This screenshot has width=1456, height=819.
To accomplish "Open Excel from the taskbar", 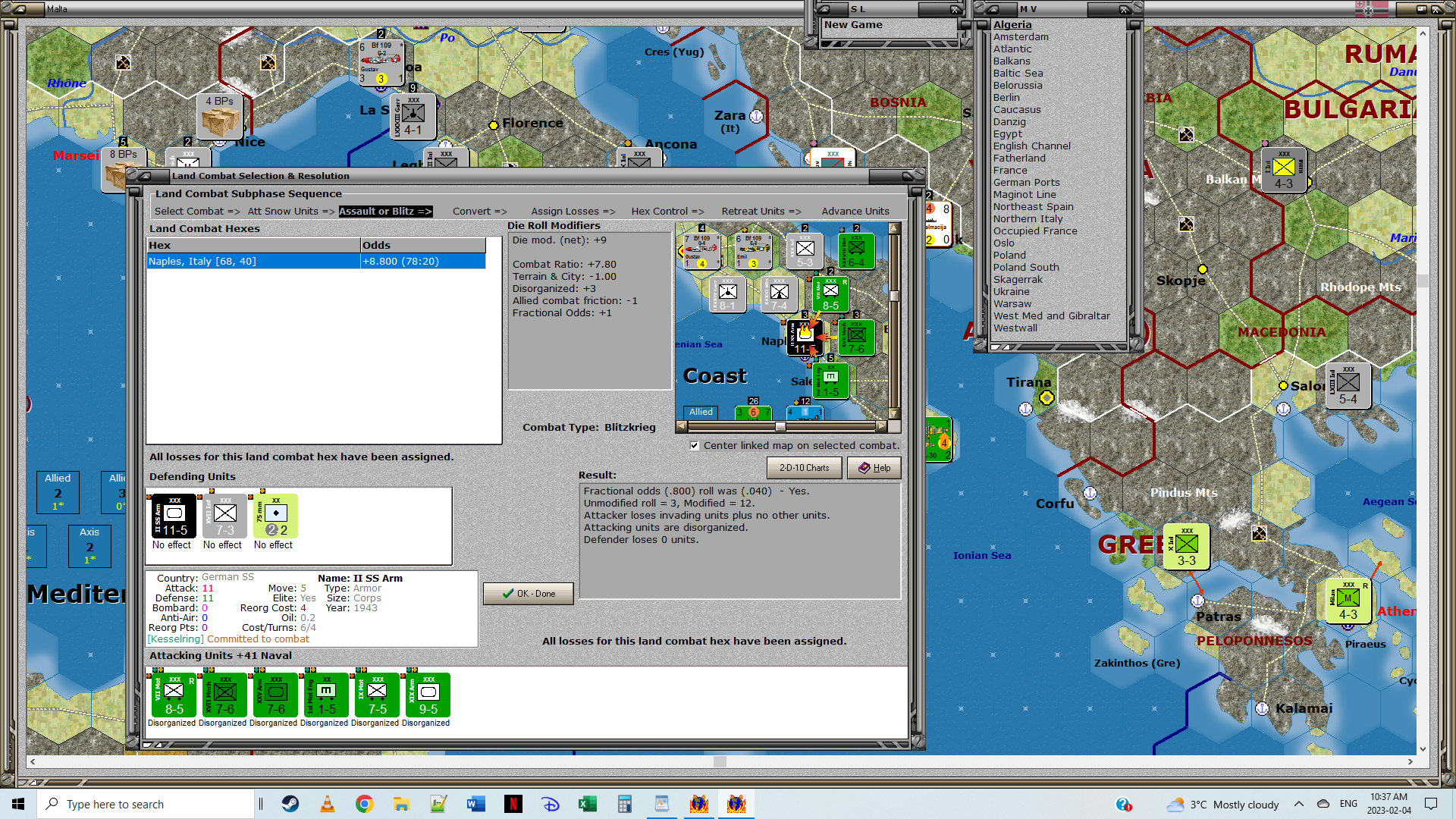I will [x=588, y=804].
